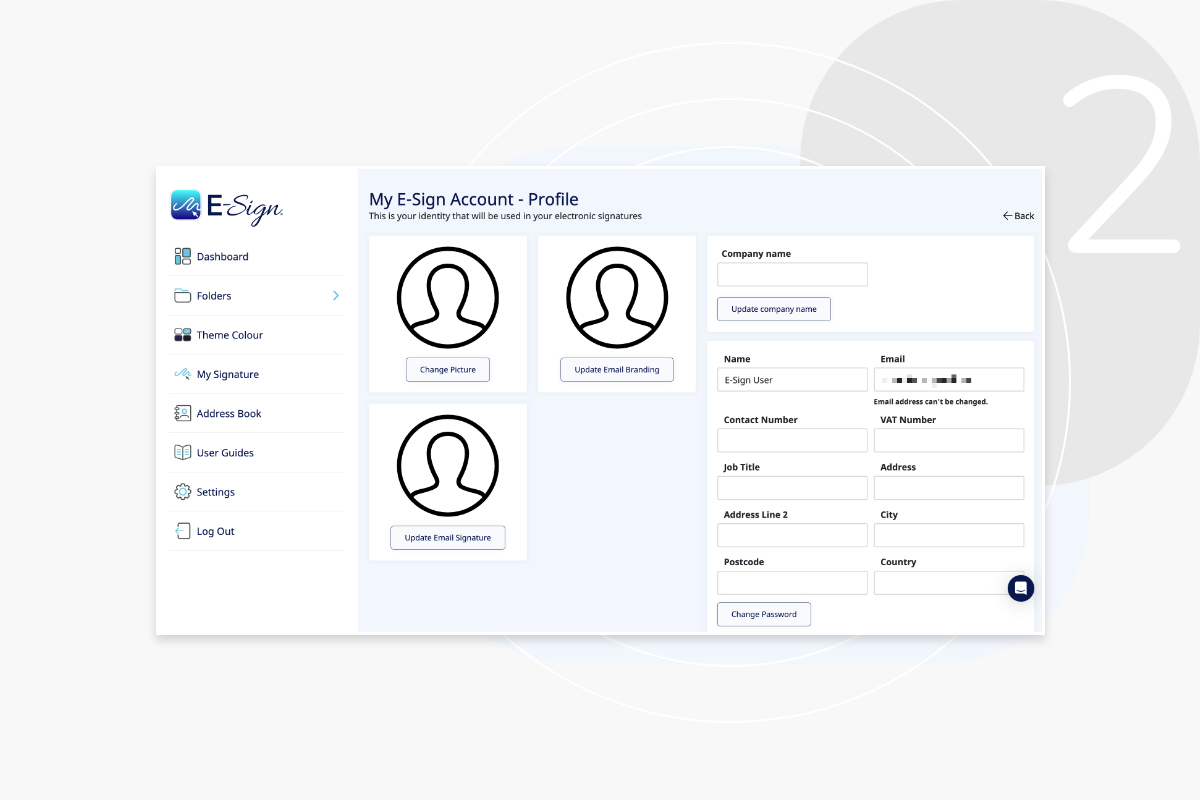Click Update Email Branding button

[617, 370]
